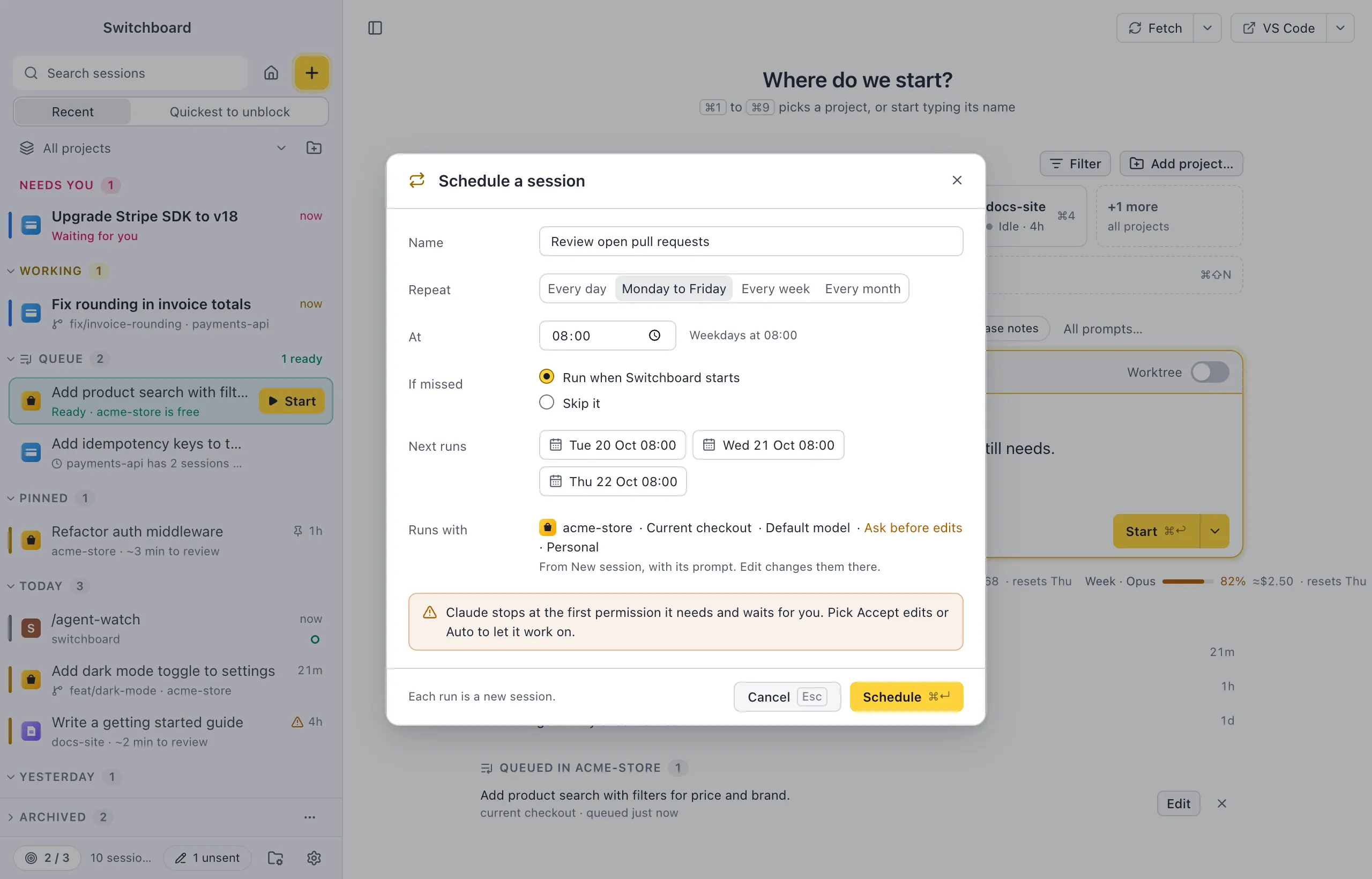
Task: Set repeat to Every month
Action: (x=863, y=289)
